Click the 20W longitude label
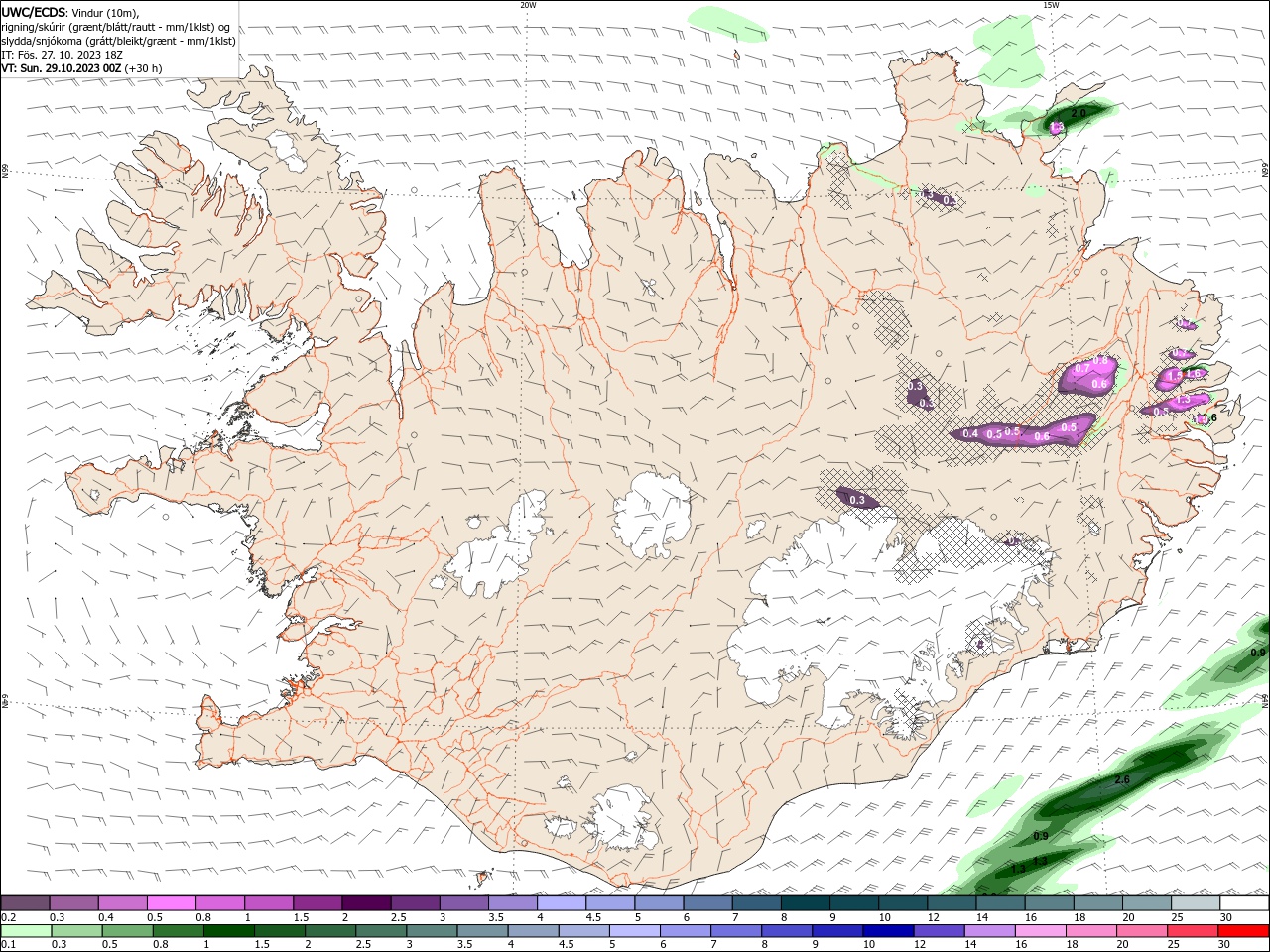 (x=528, y=5)
